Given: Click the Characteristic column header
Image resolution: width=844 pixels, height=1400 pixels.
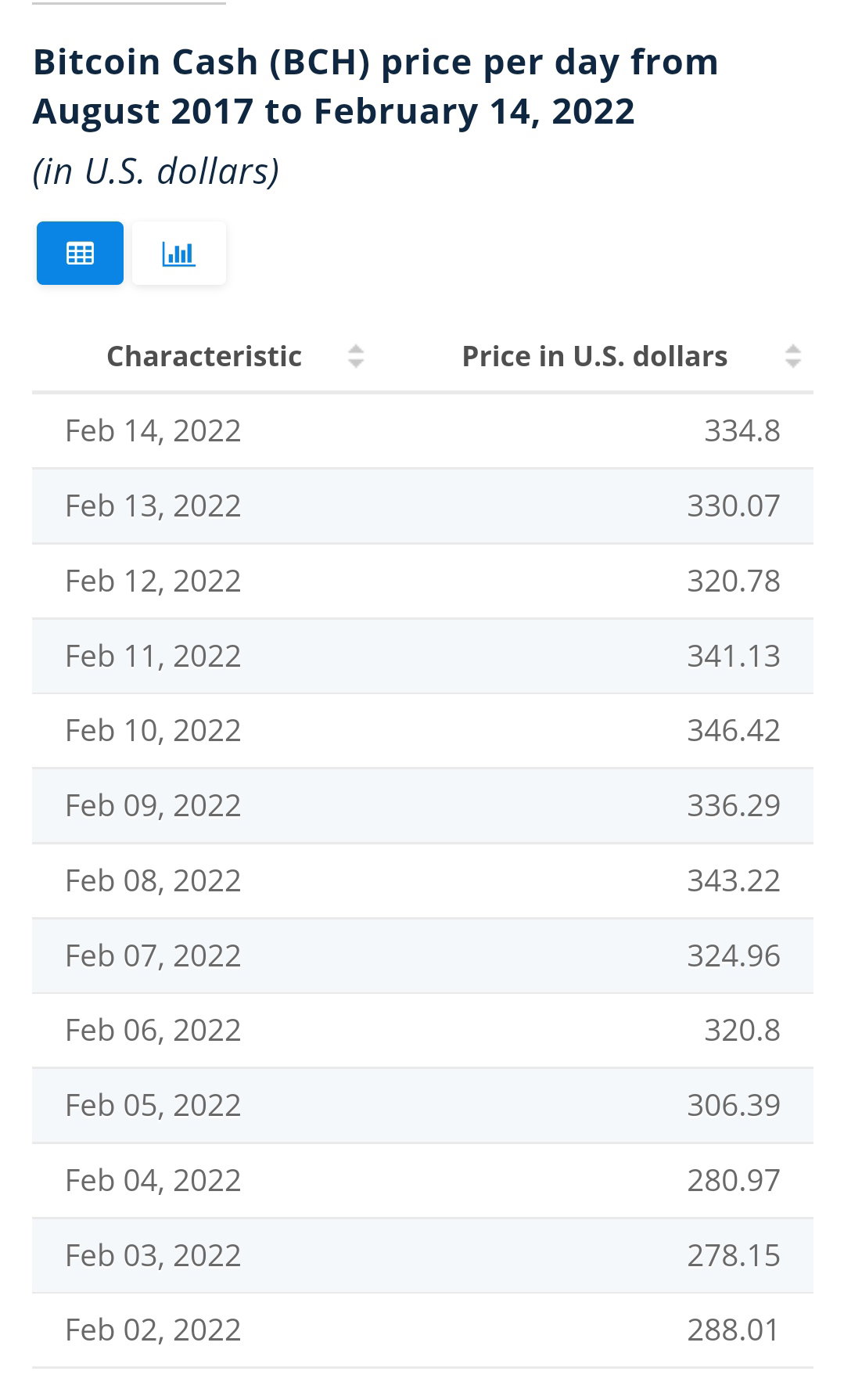Looking at the screenshot, I should (x=204, y=356).
